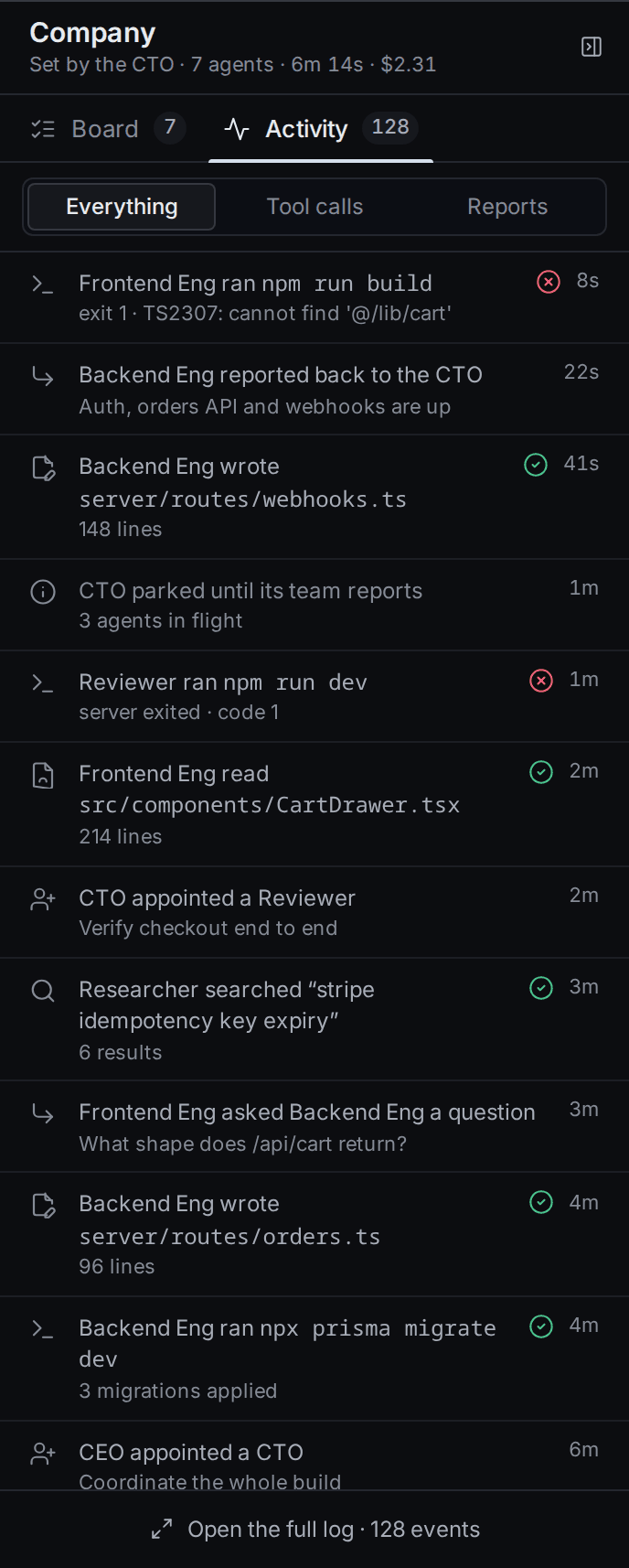
Task: Open 'Backend Eng reported back to the CTO' event
Action: click(314, 389)
